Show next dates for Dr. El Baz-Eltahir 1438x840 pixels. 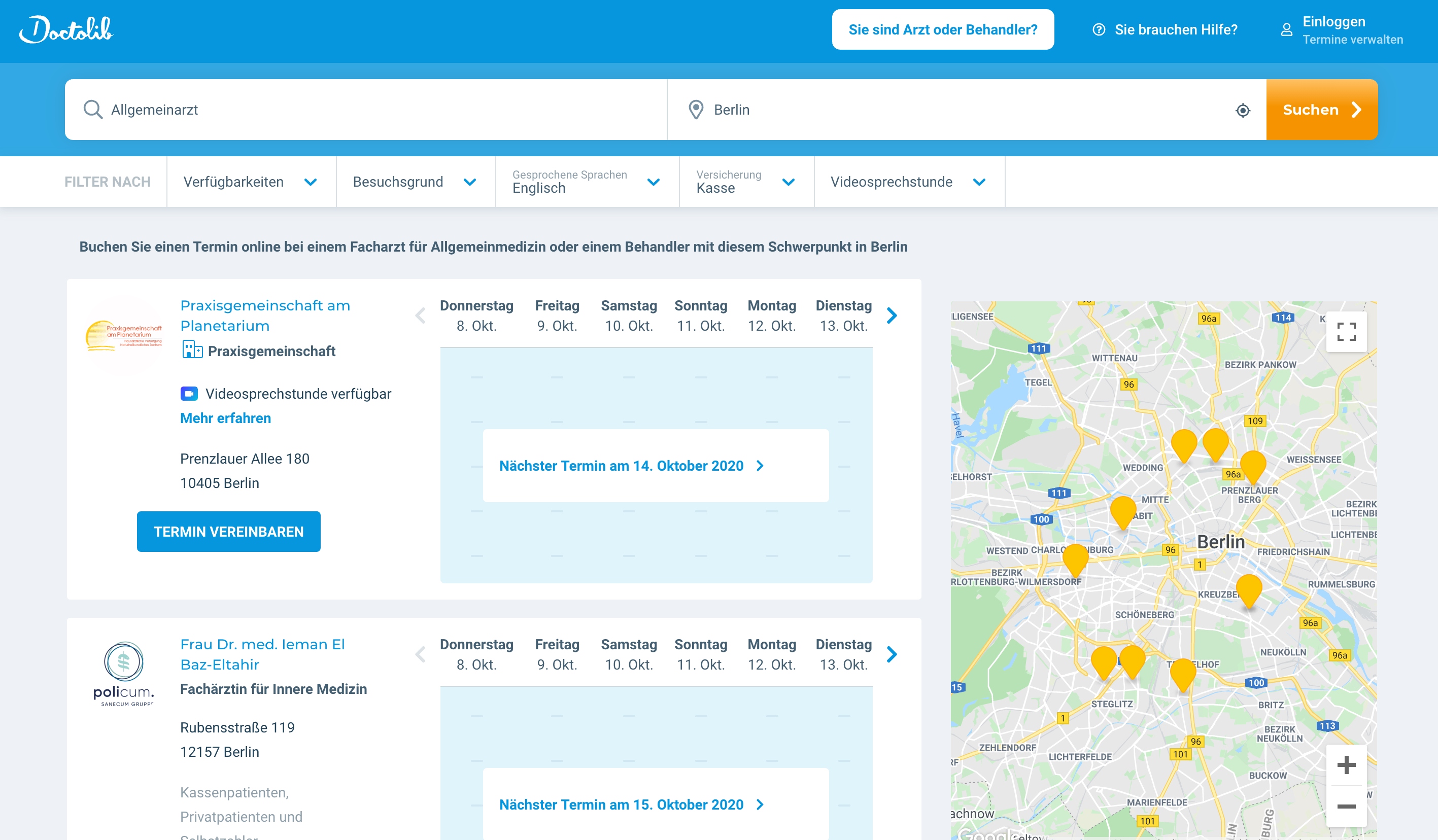pos(892,654)
